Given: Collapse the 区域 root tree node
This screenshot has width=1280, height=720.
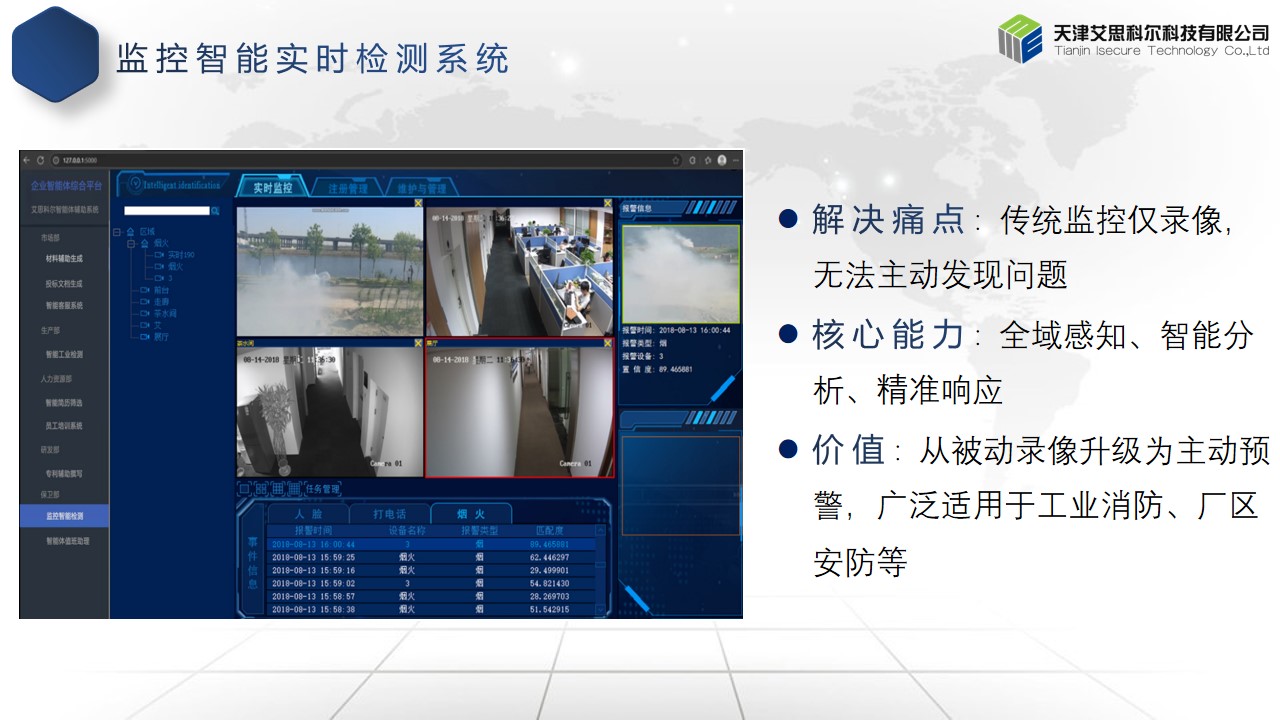Looking at the screenshot, I should click(x=117, y=232).
